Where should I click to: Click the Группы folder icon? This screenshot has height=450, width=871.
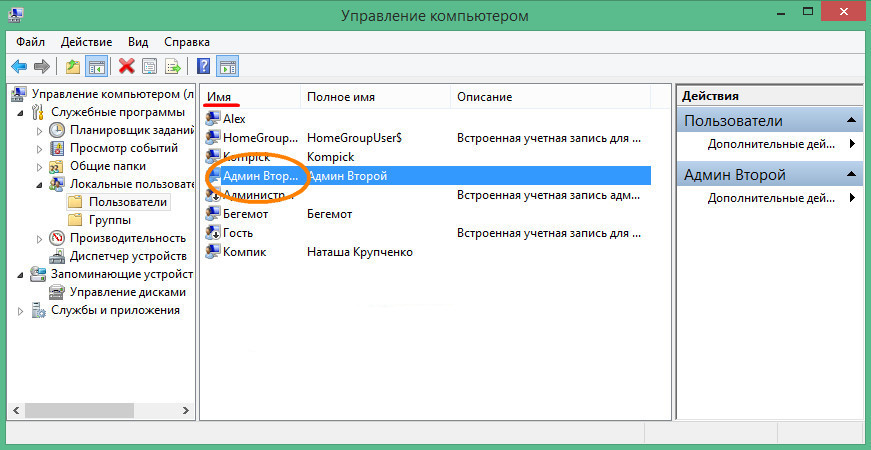75,220
